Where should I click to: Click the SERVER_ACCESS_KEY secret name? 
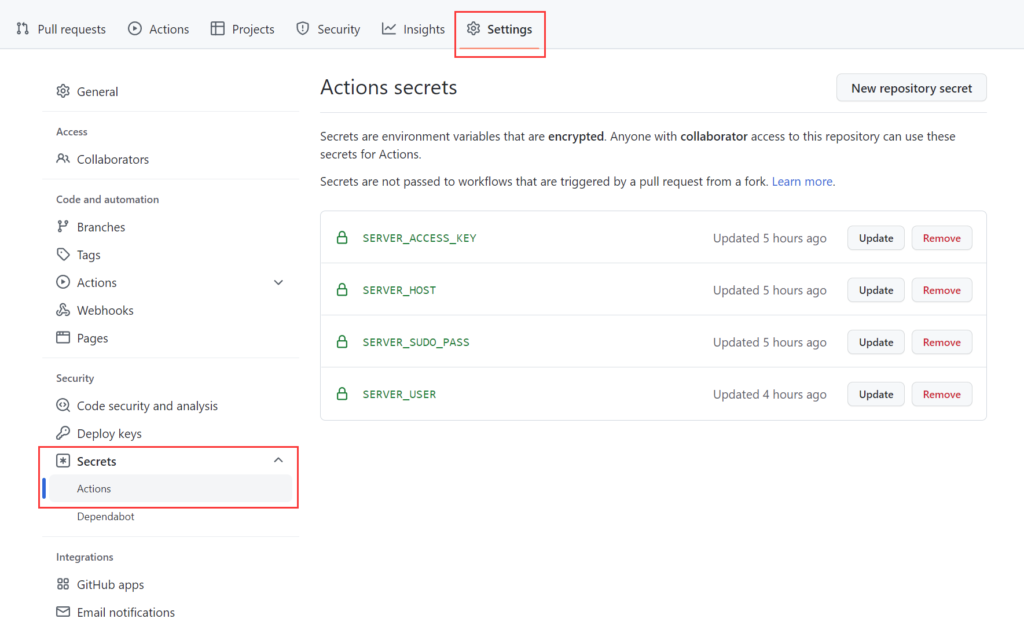click(419, 238)
